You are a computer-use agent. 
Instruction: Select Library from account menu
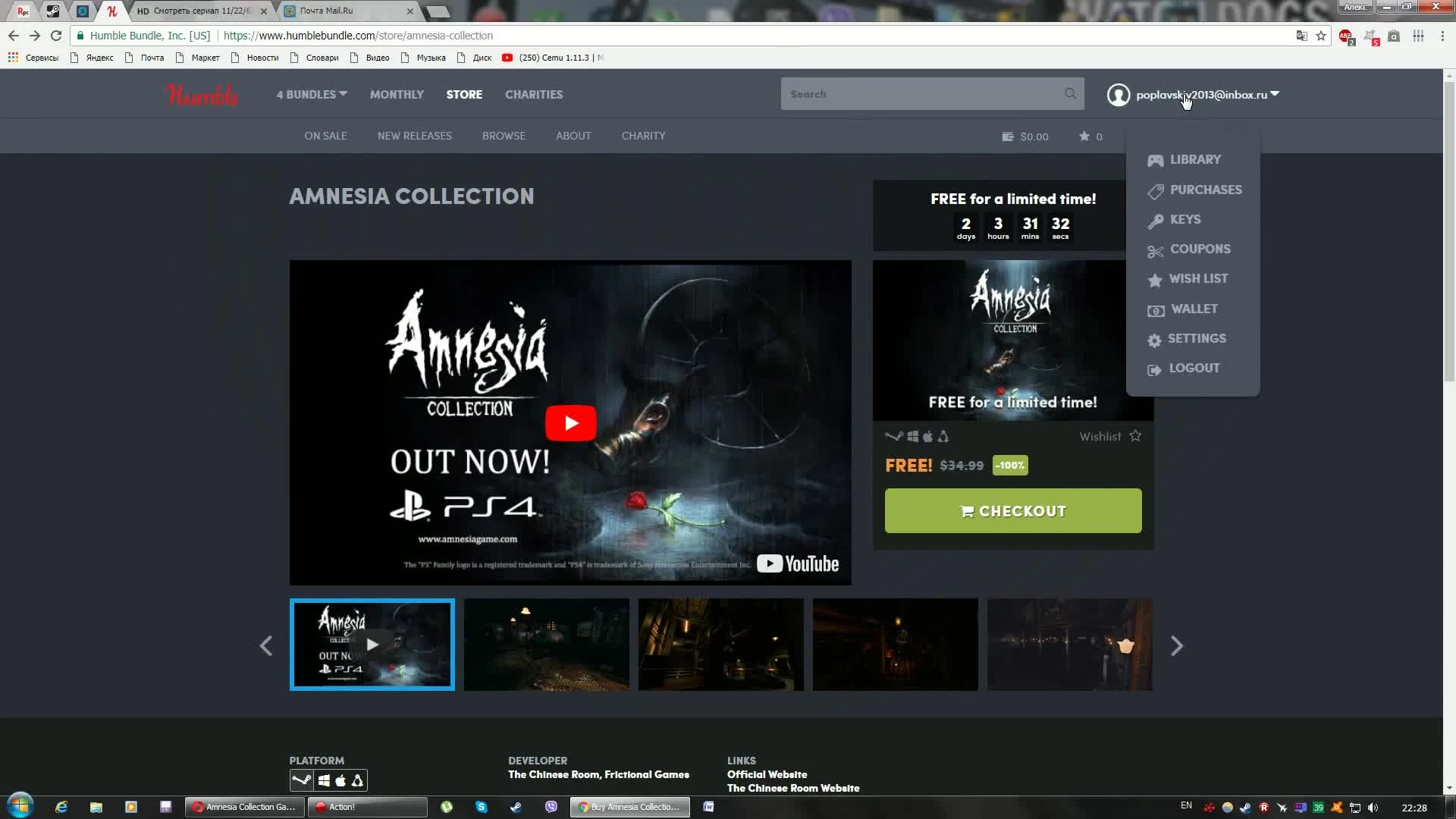pyautogui.click(x=1194, y=159)
